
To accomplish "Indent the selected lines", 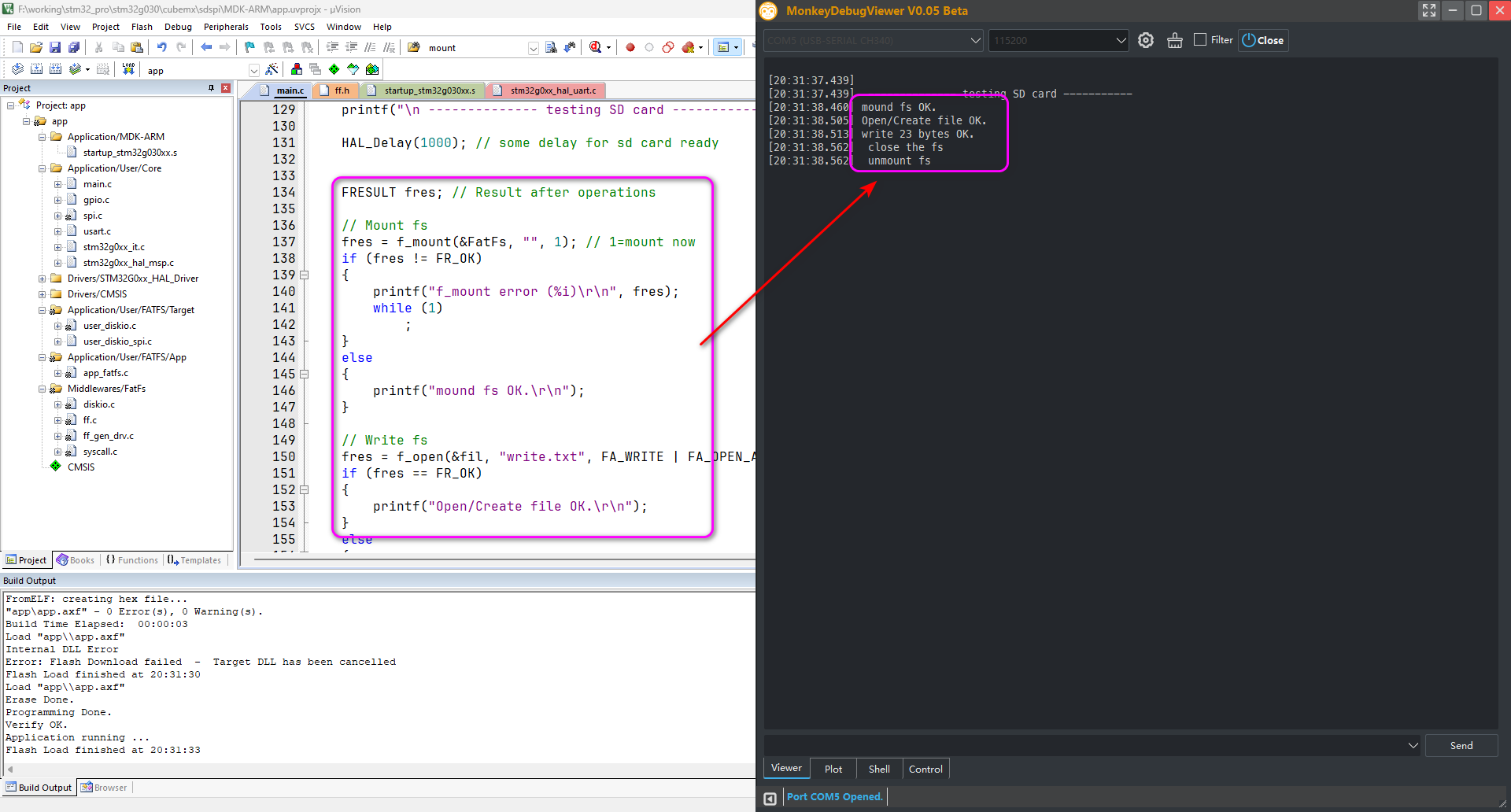I will [x=333, y=47].
